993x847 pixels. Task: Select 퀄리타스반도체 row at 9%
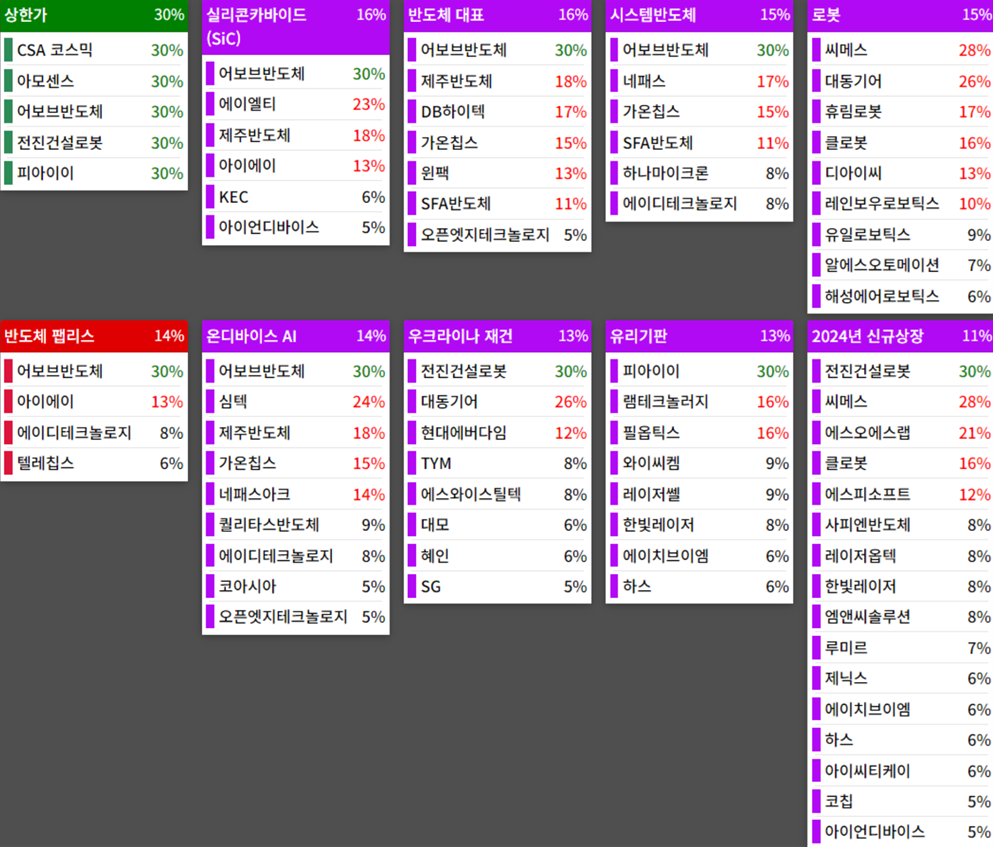[x=296, y=525]
